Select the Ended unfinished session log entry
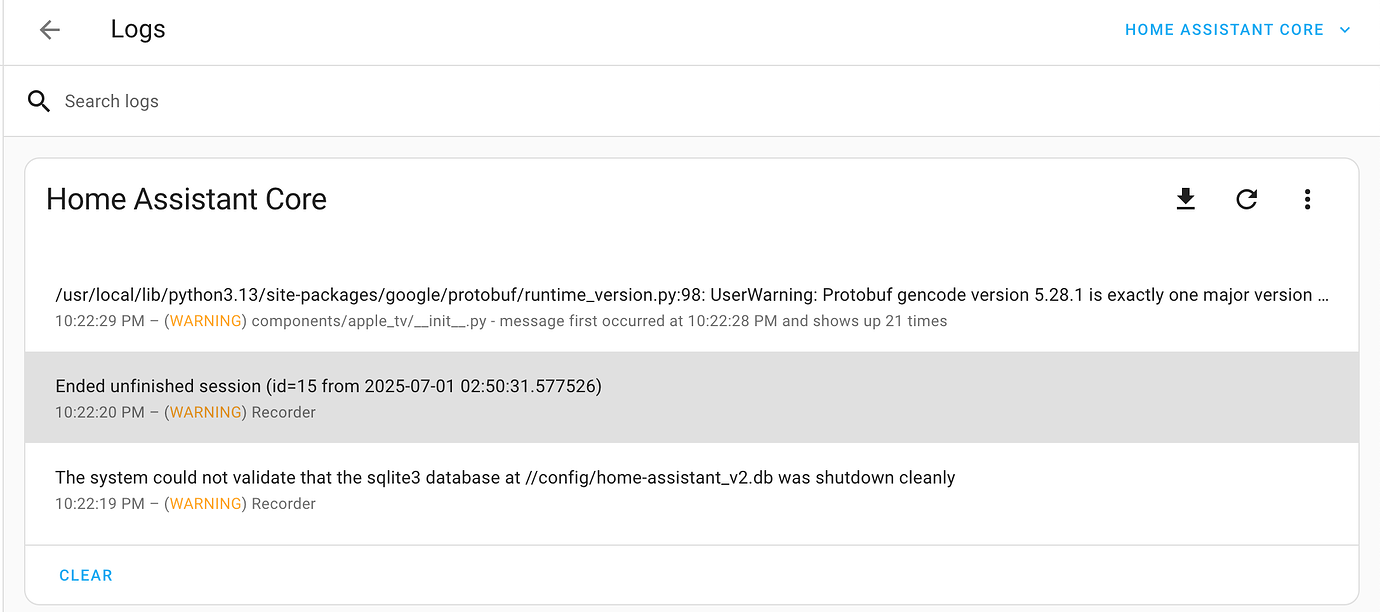 [x=329, y=386]
